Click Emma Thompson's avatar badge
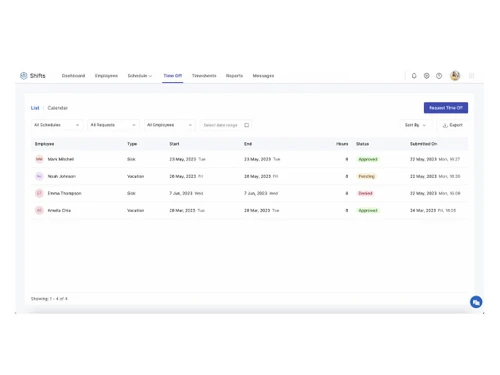 click(x=39, y=193)
